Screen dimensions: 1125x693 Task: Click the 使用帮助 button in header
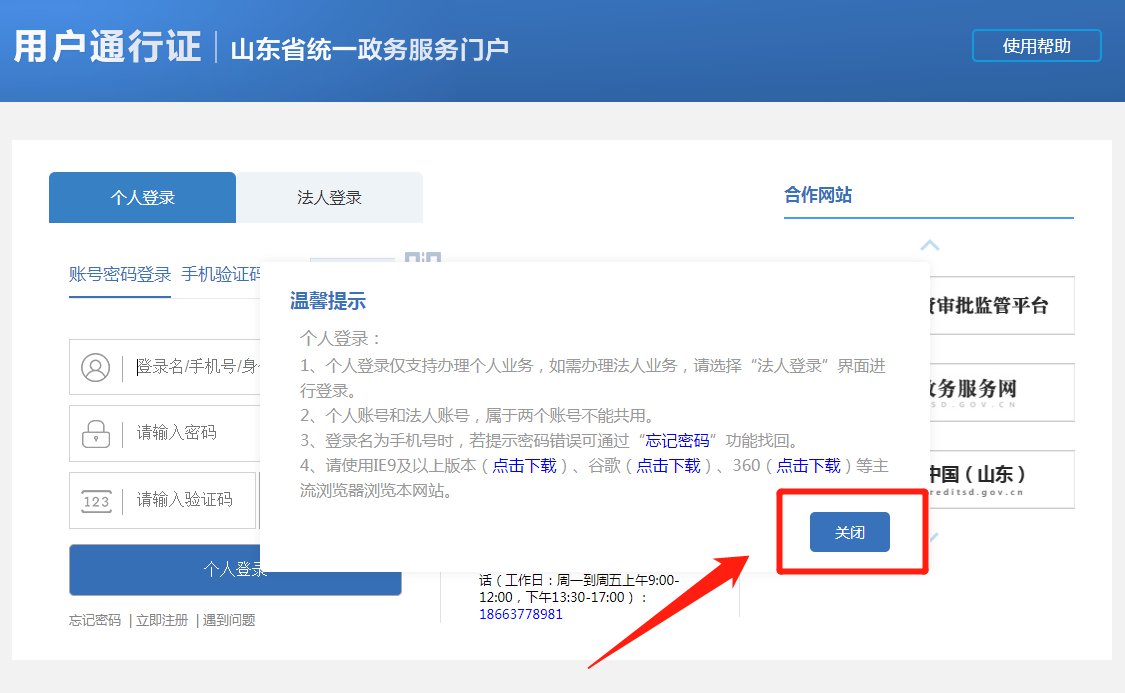(1036, 46)
